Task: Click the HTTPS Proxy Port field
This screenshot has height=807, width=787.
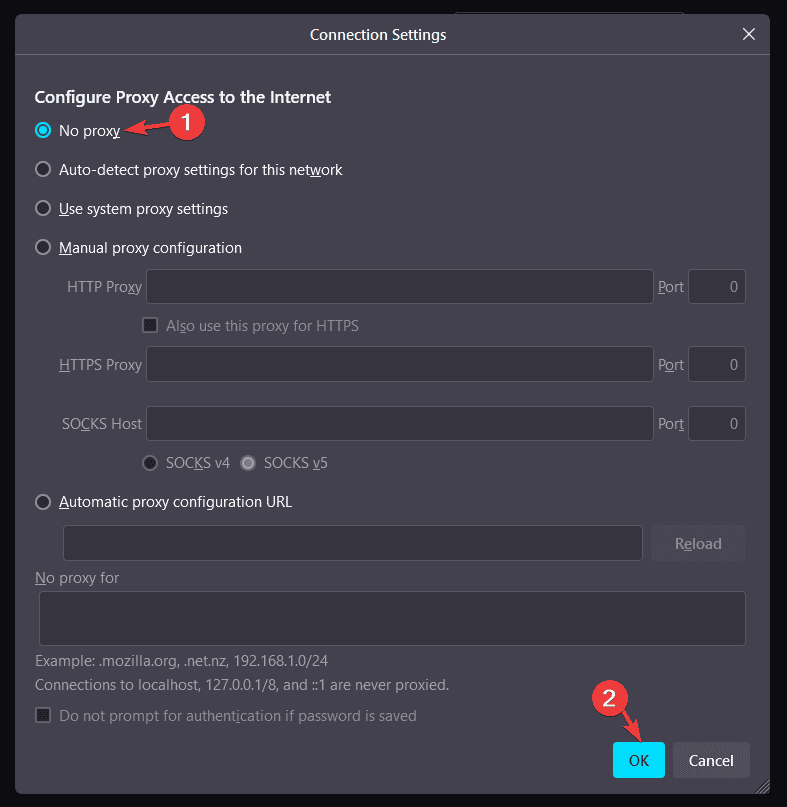Action: (717, 364)
